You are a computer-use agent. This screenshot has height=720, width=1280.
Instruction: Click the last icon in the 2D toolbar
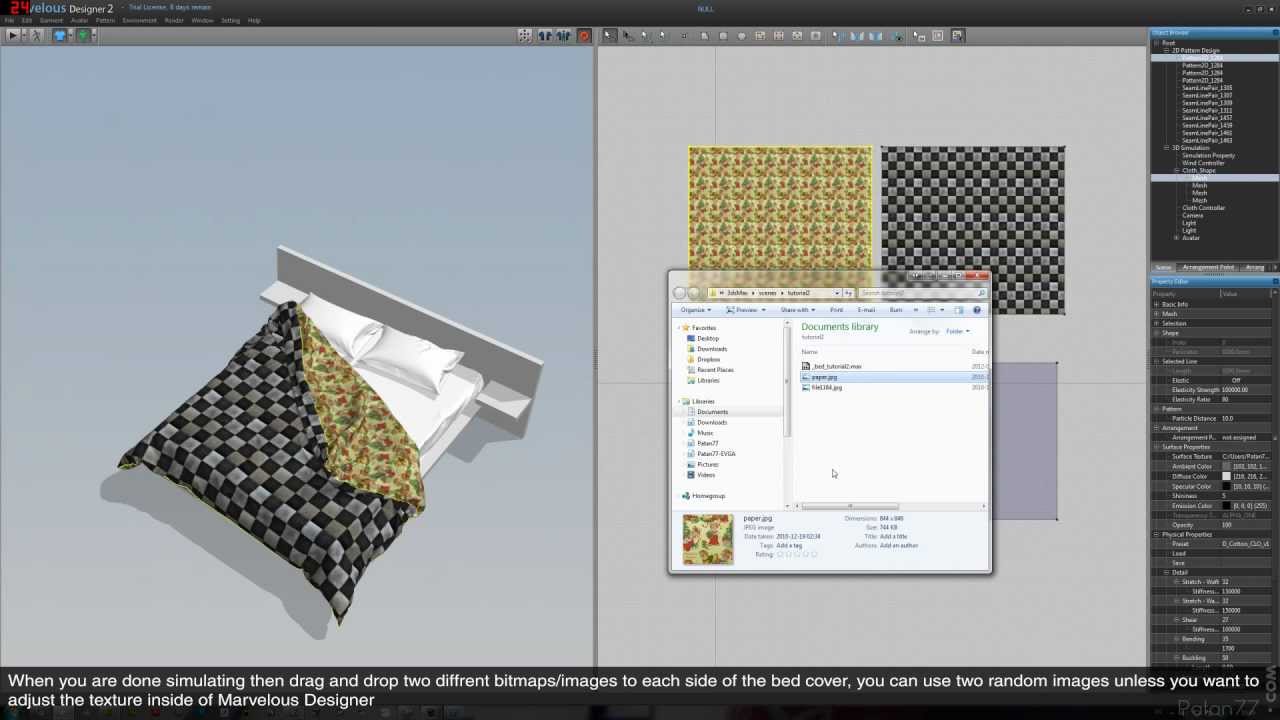point(957,36)
